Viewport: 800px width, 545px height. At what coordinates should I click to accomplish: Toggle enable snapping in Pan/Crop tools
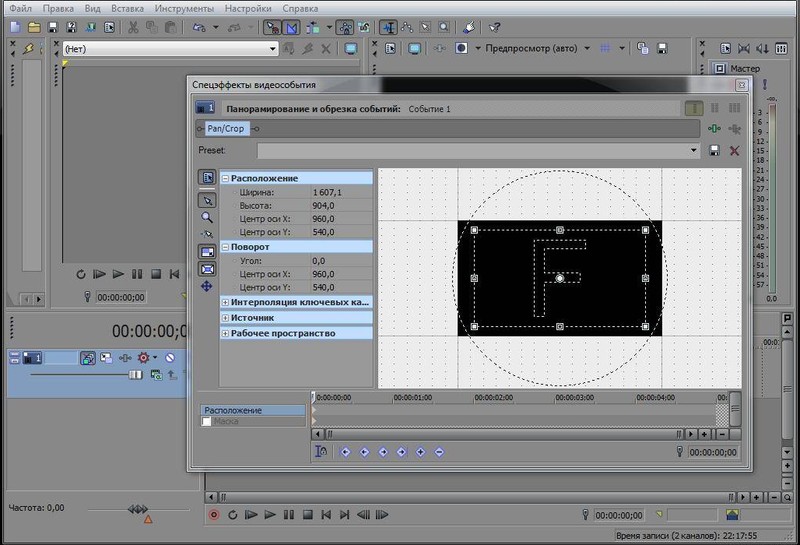(x=207, y=234)
